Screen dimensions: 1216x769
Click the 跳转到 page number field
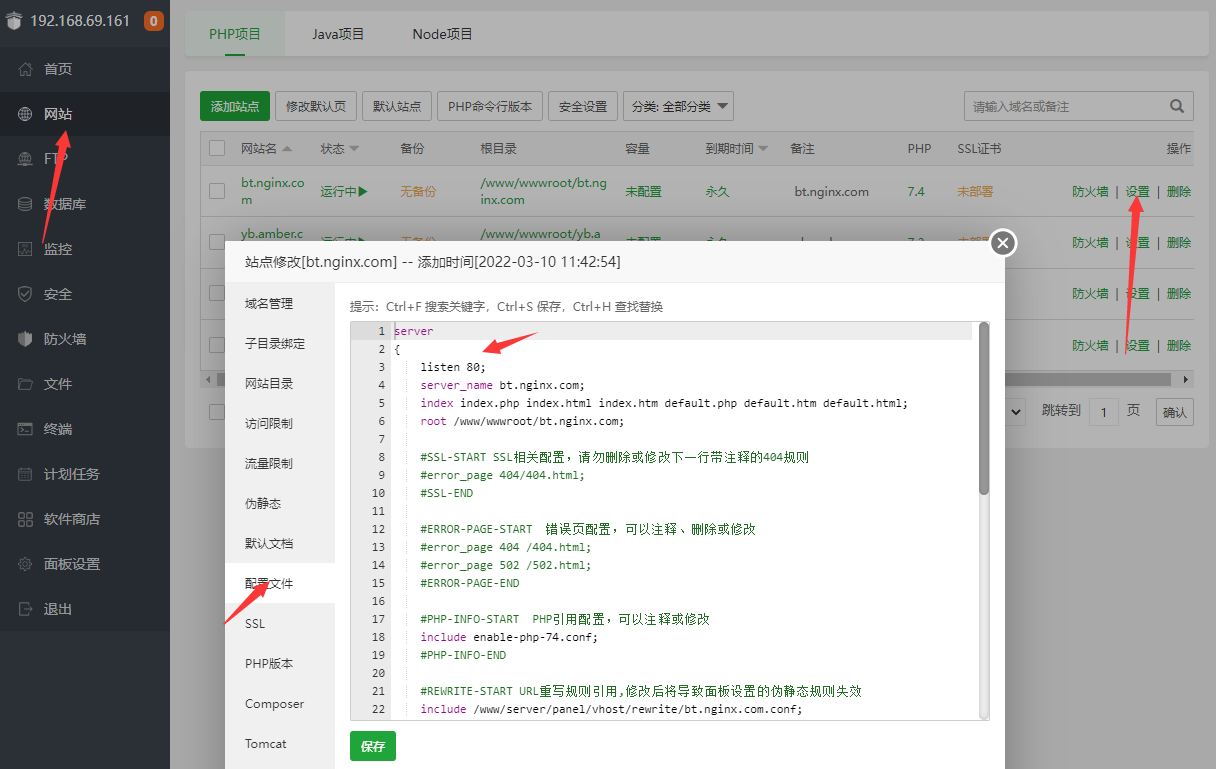(x=1104, y=411)
